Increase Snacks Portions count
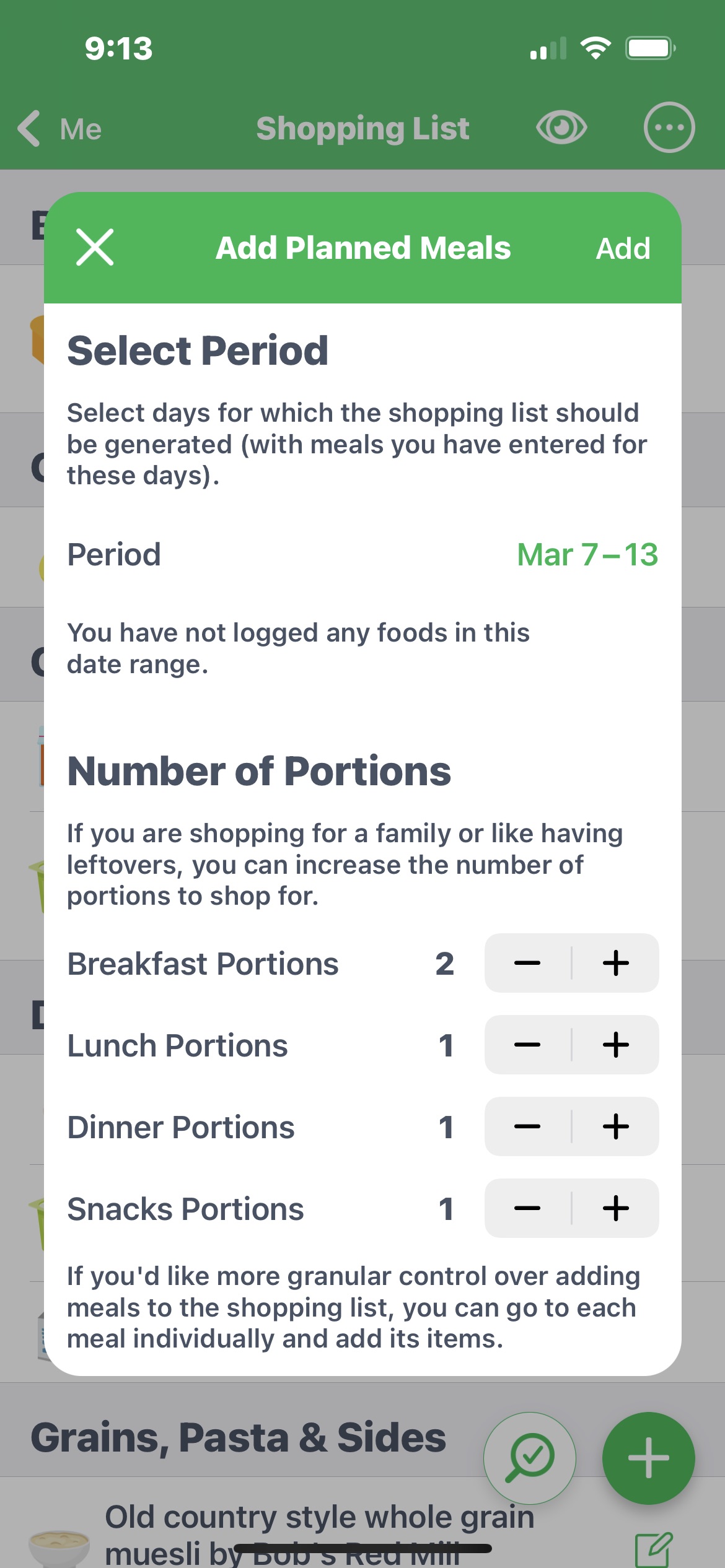725x1568 pixels. pos(615,1209)
